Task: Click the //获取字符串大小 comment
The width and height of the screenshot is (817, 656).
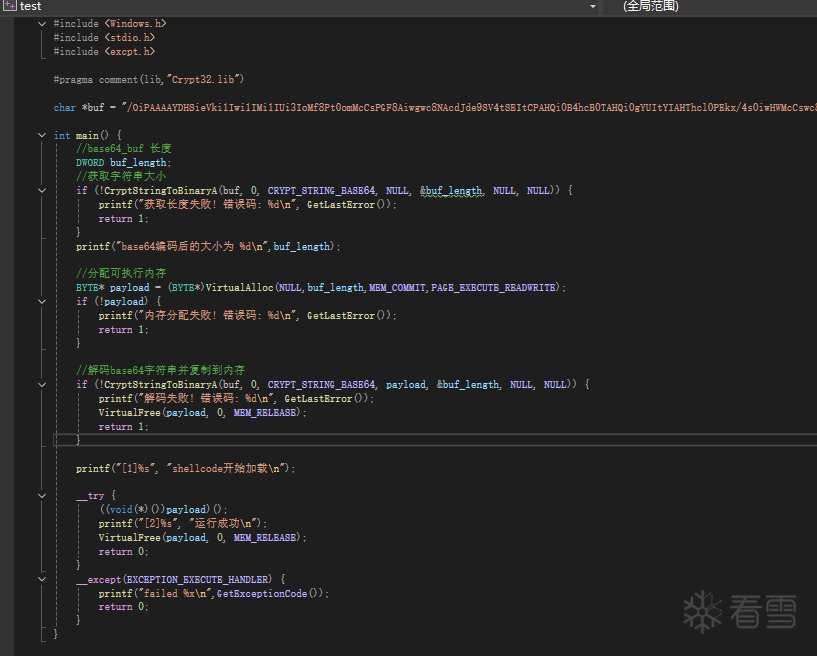Action: [121, 176]
